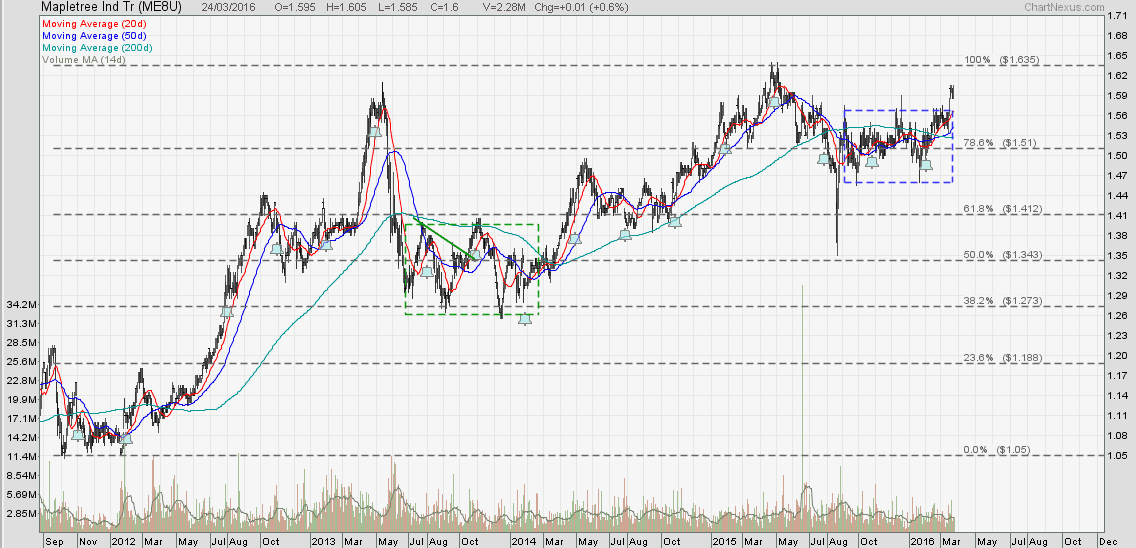Click the 2016 year label on time axis

[x=922, y=541]
